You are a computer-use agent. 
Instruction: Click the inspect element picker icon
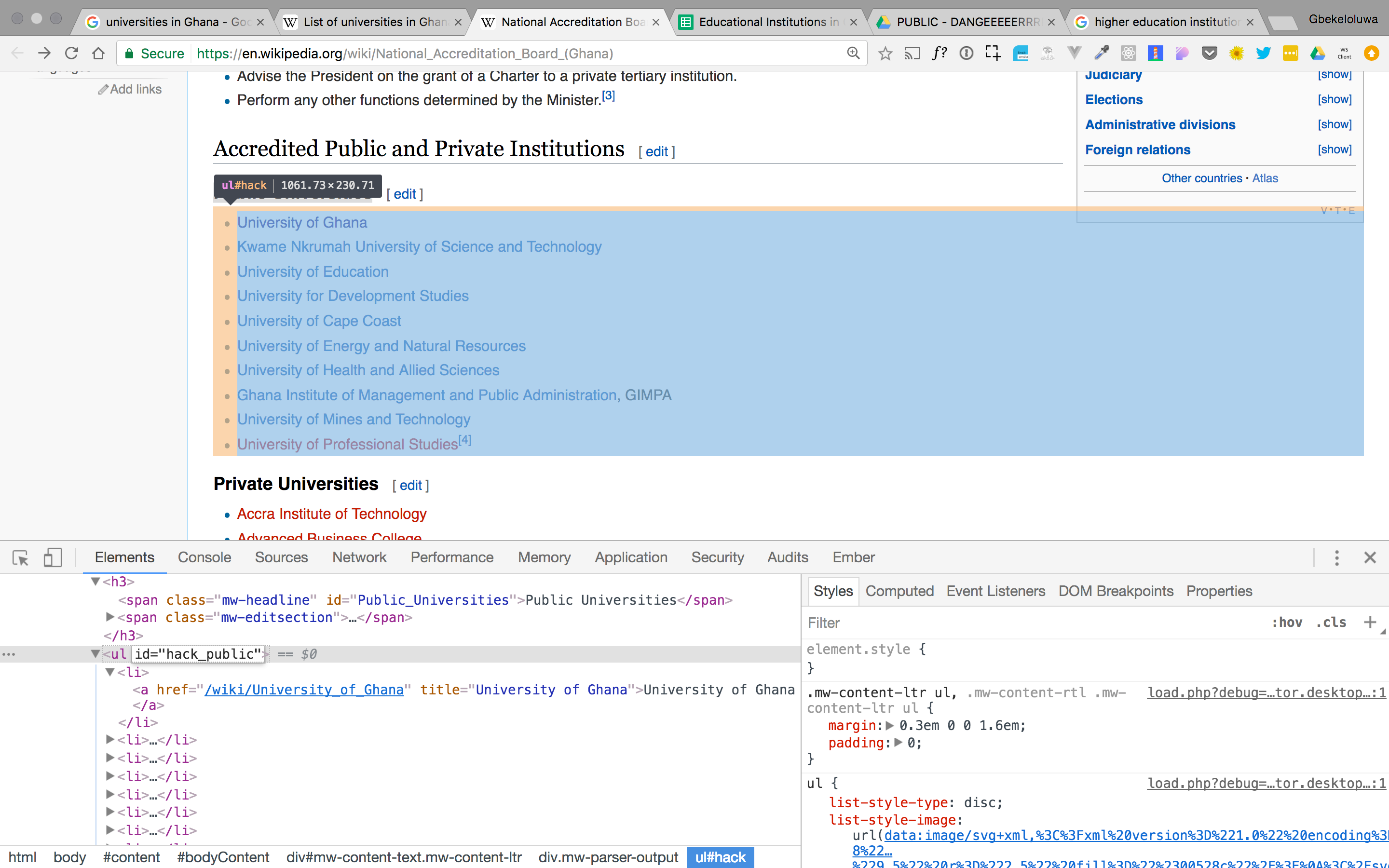point(20,557)
